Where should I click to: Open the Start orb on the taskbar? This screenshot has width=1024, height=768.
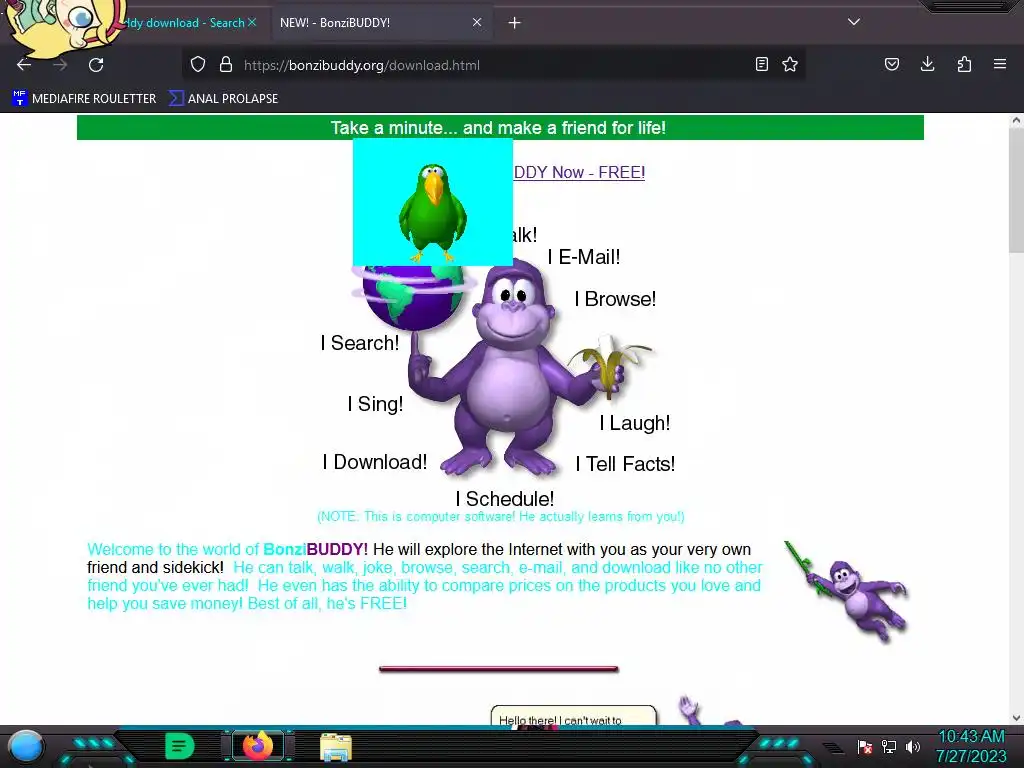(26, 746)
